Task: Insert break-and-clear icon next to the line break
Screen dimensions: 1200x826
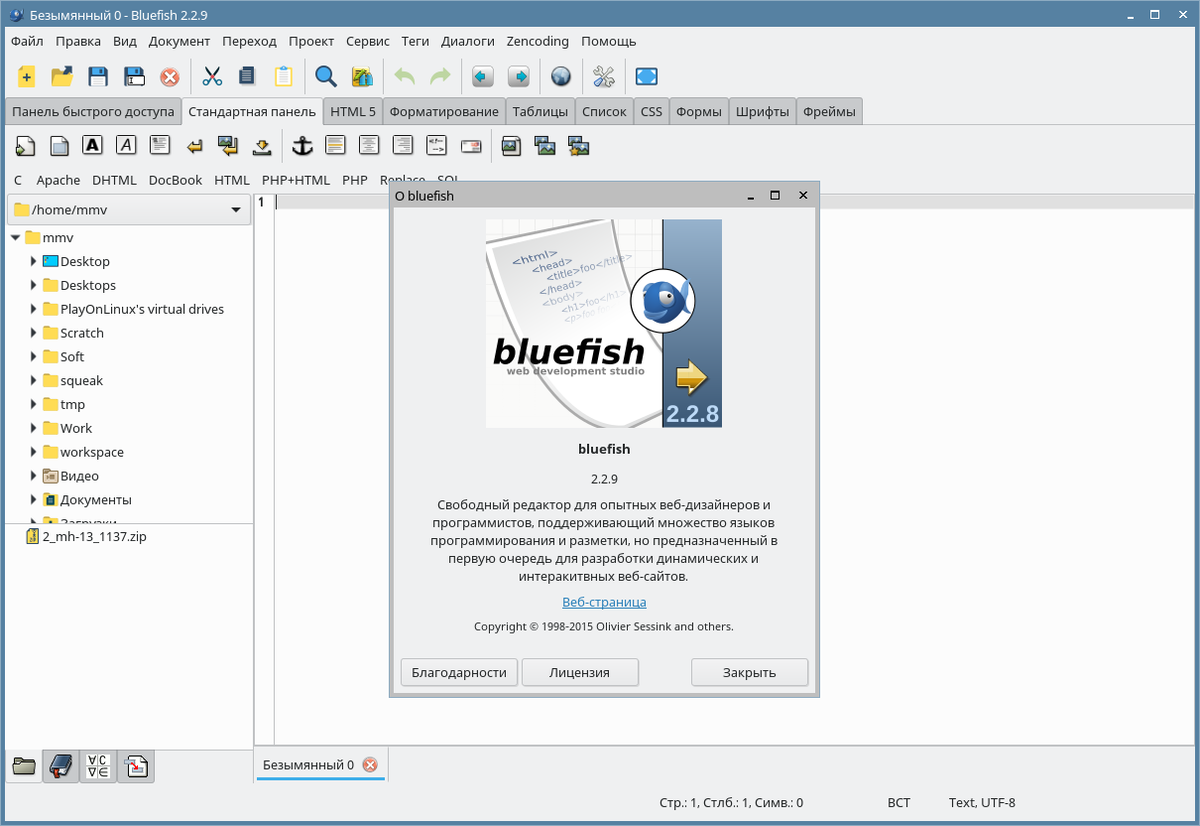Action: point(228,146)
